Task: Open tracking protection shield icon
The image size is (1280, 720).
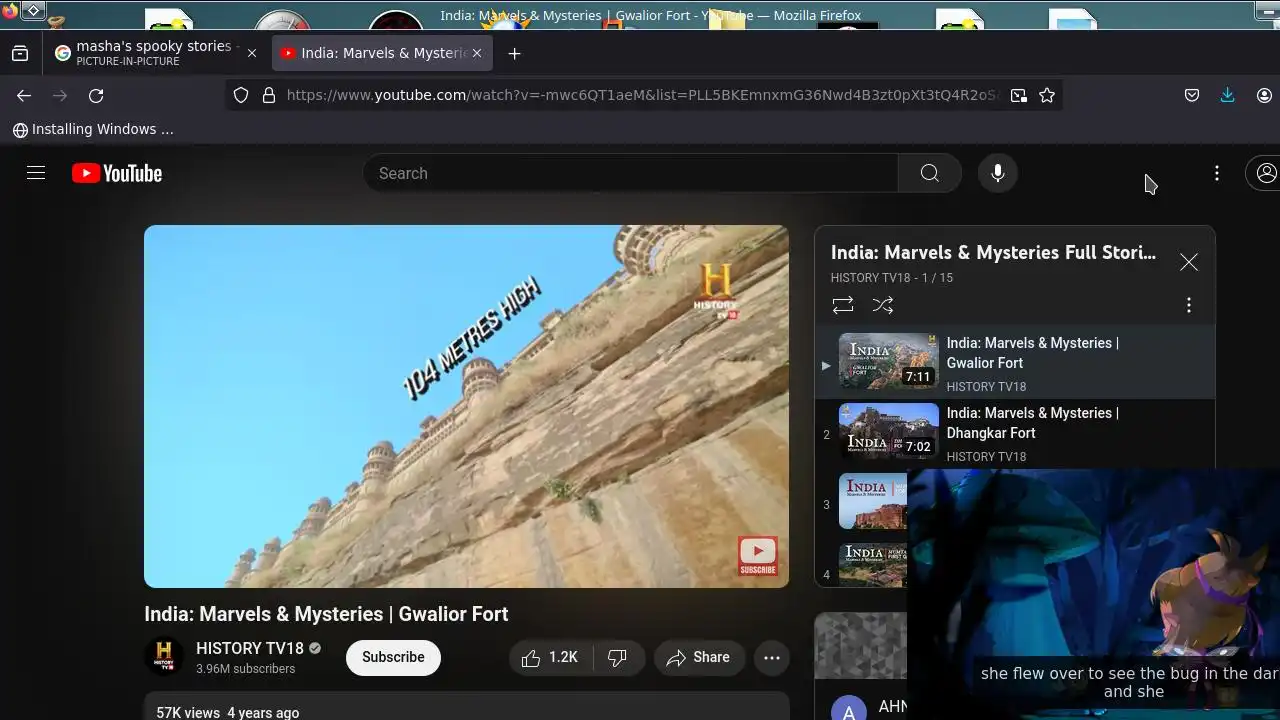Action: [241, 95]
